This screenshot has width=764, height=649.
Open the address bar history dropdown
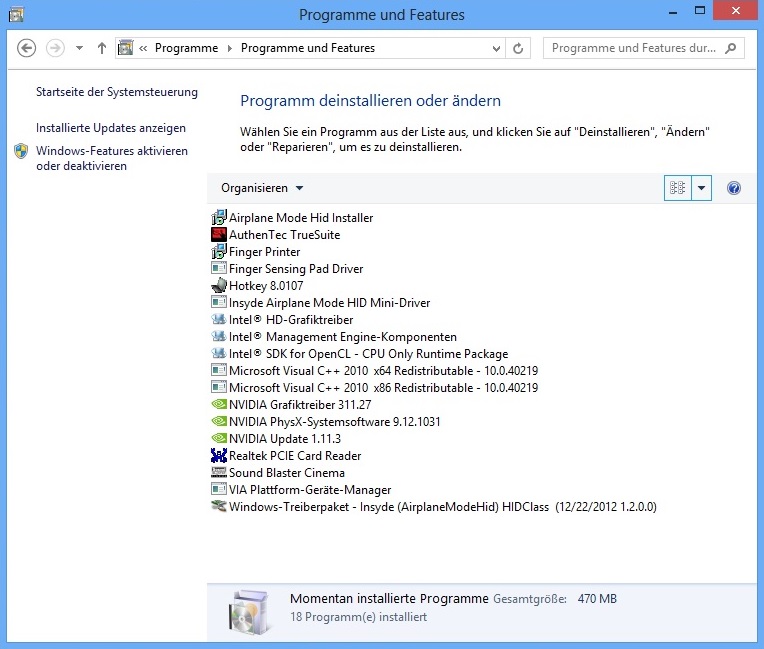(x=496, y=48)
